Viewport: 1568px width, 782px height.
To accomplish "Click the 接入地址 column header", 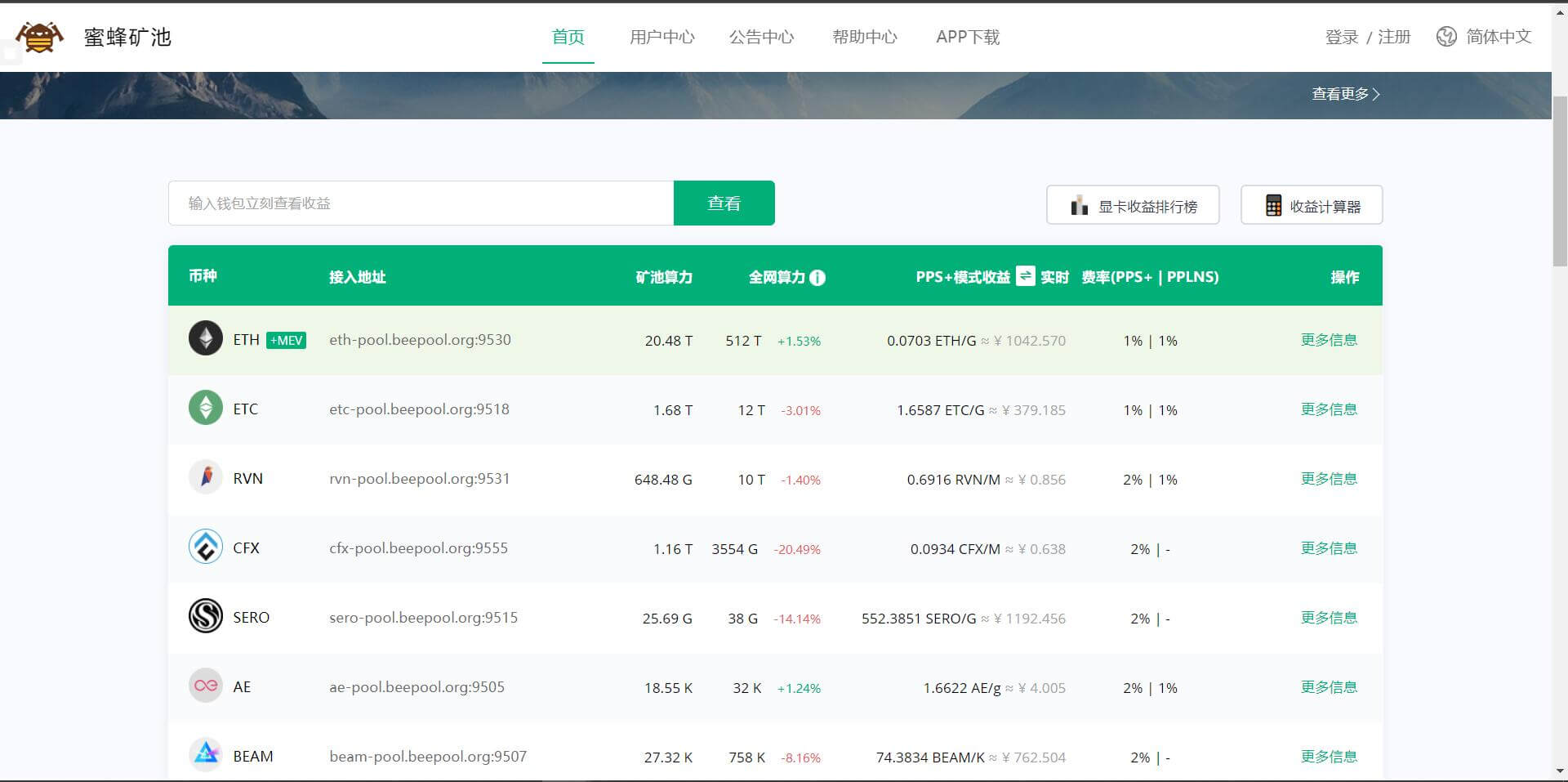I will tap(357, 277).
